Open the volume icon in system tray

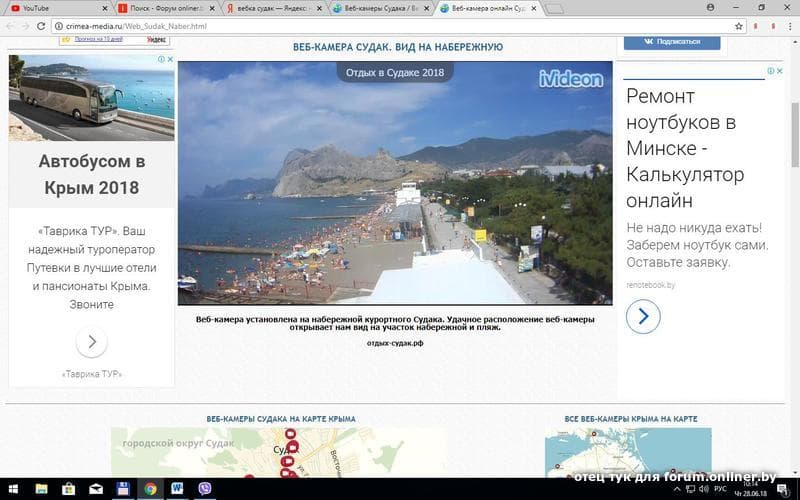pos(704,489)
